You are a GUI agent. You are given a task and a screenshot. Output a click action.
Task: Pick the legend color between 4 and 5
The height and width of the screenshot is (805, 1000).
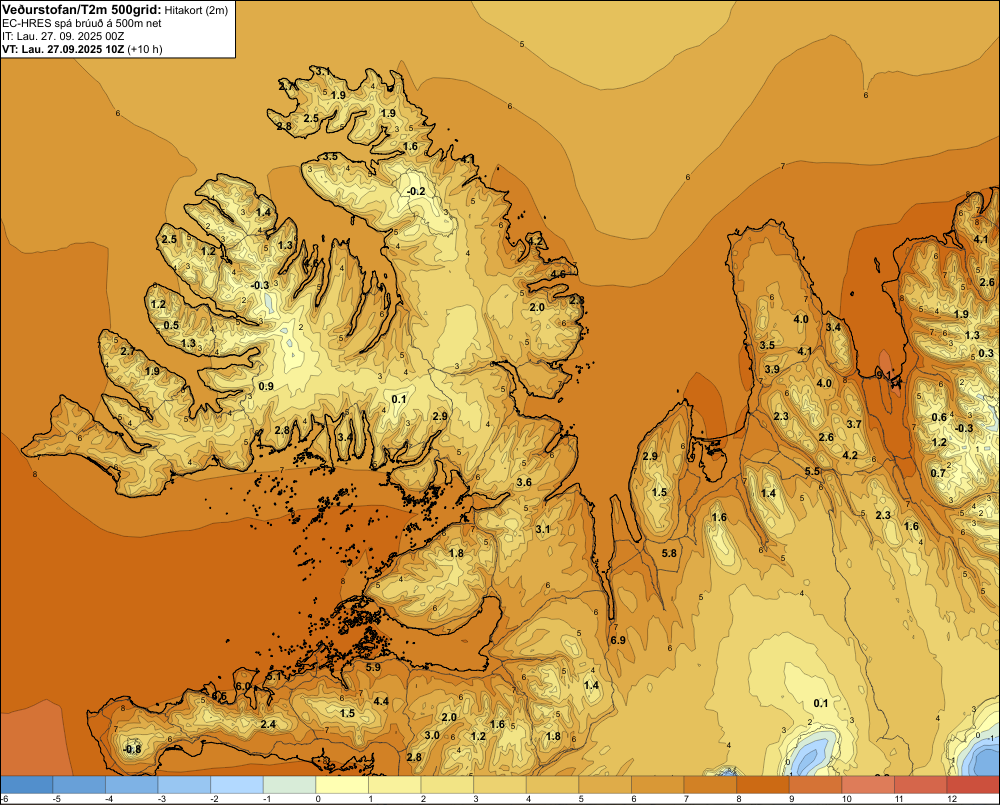tap(553, 785)
